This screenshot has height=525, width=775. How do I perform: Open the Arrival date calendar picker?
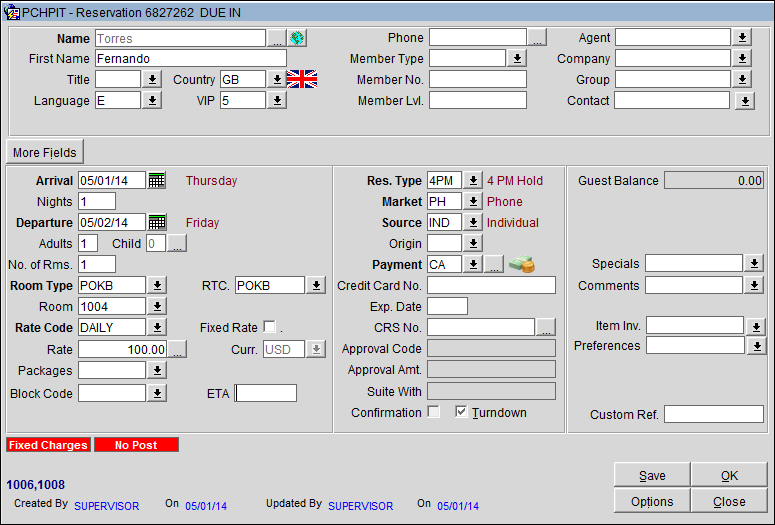(157, 181)
